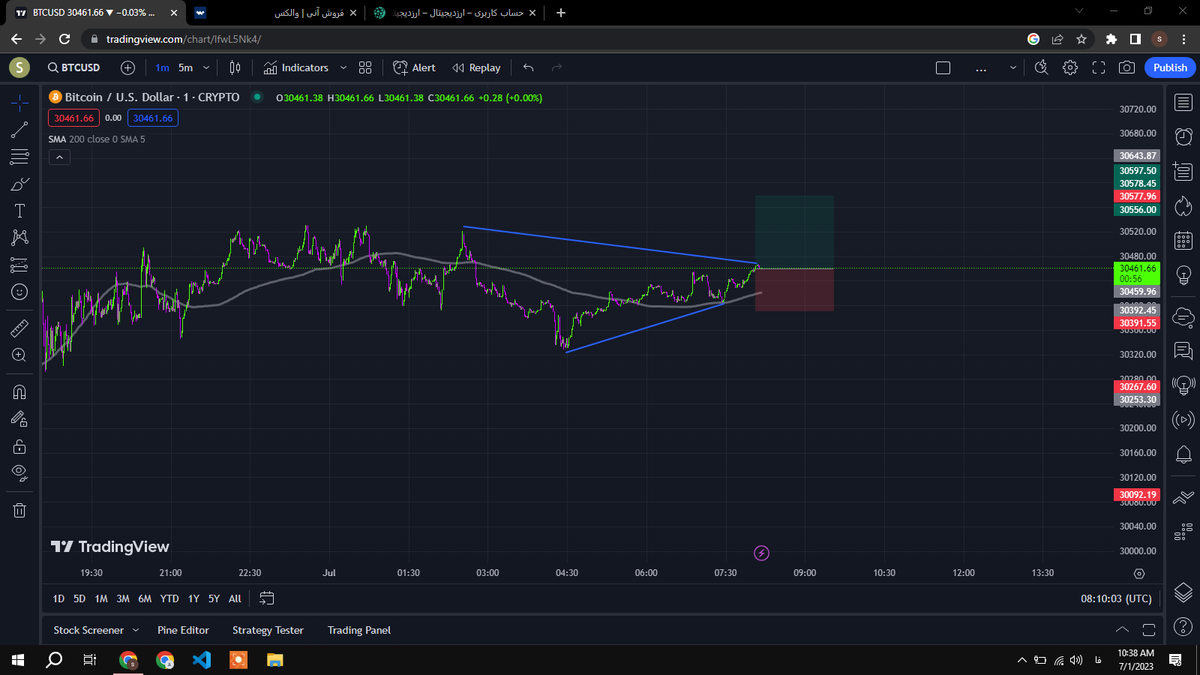Open the Pine Editor tab

tap(183, 630)
